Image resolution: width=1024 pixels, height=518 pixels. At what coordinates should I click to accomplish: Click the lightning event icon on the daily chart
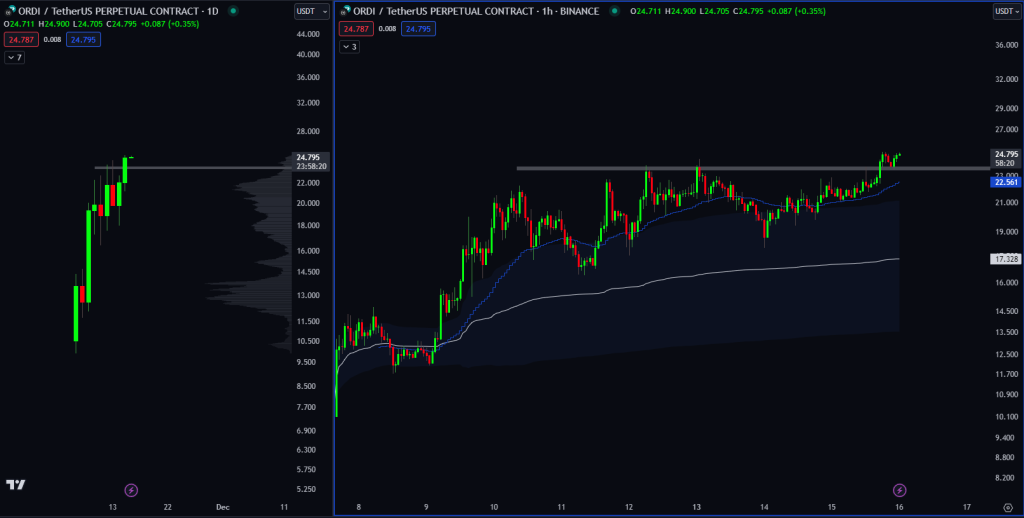[131, 490]
